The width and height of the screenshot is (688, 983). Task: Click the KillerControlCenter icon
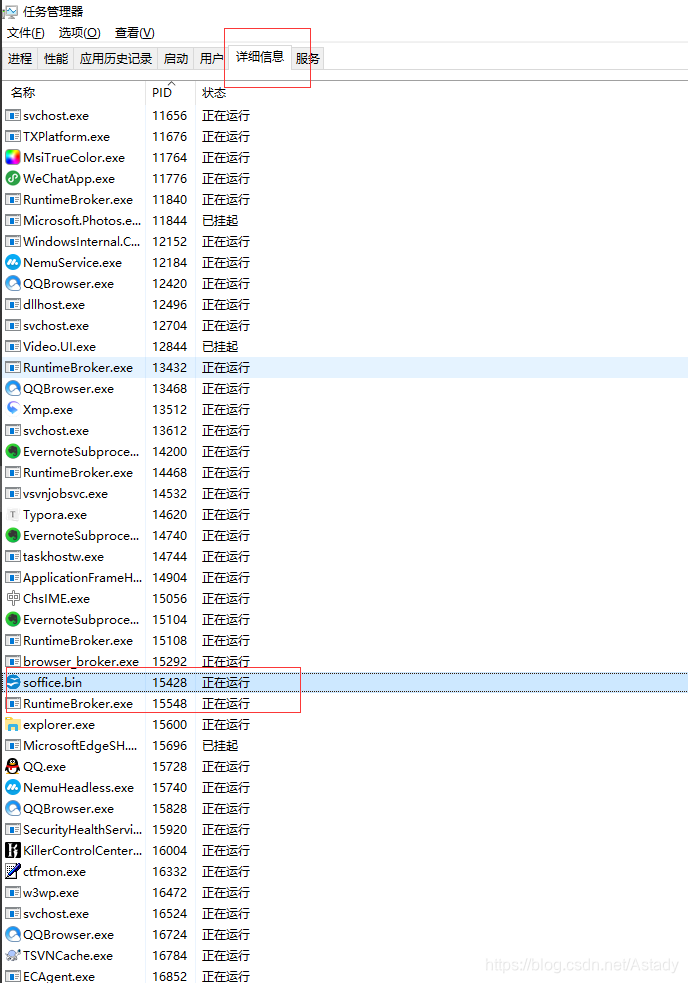13,851
